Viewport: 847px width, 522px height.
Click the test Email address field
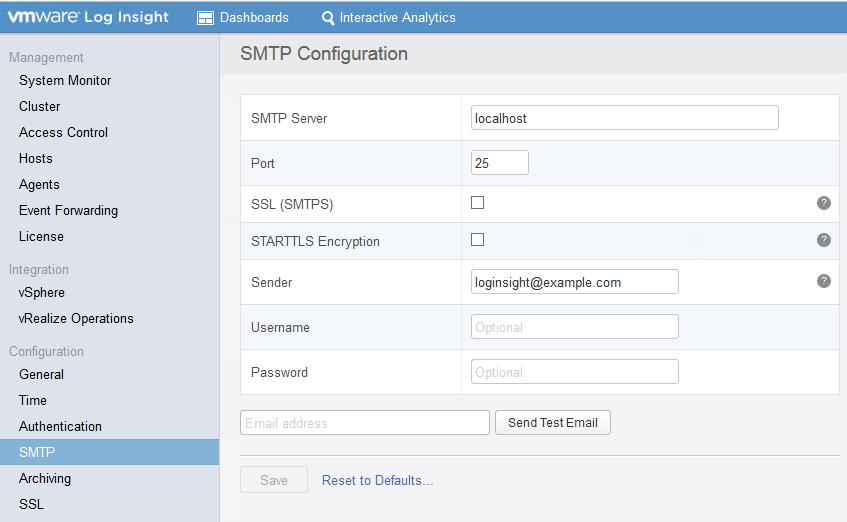pyautogui.click(x=365, y=423)
